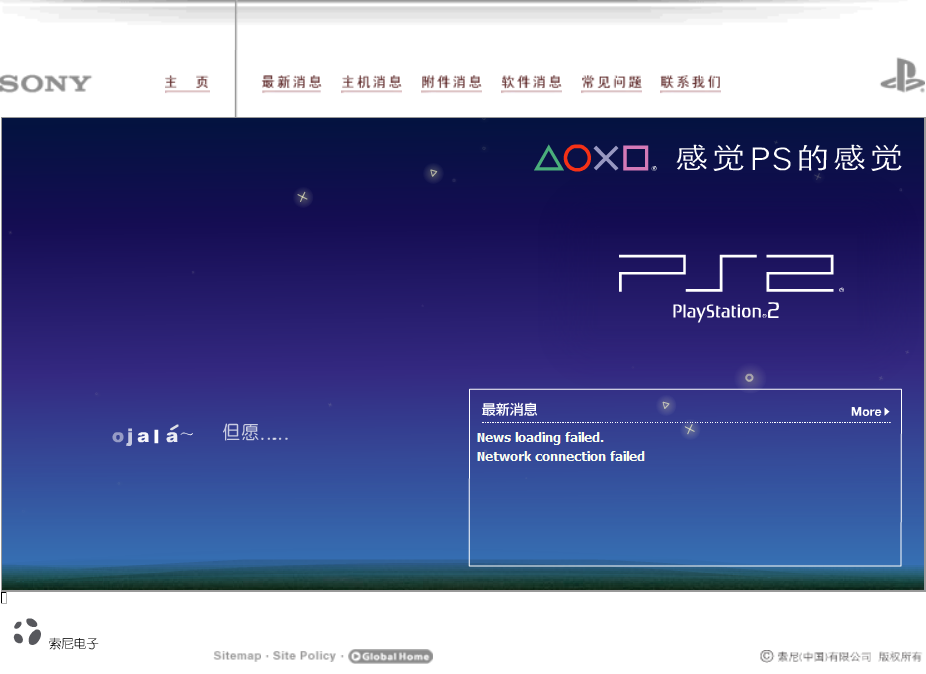Click the 但愿..... text
Viewport: 926px width, 674px height.
tap(256, 433)
